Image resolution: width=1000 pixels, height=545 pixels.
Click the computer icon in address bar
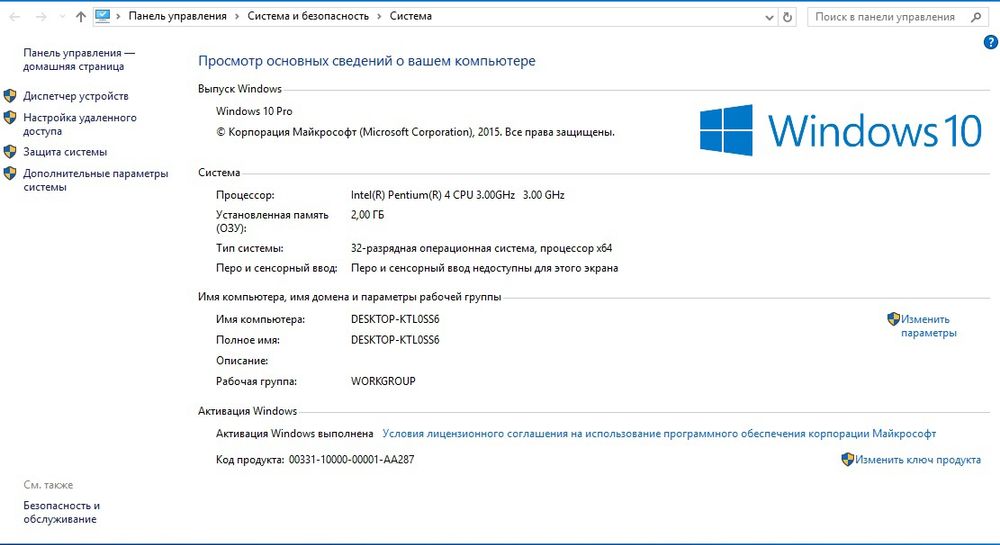click(x=102, y=17)
